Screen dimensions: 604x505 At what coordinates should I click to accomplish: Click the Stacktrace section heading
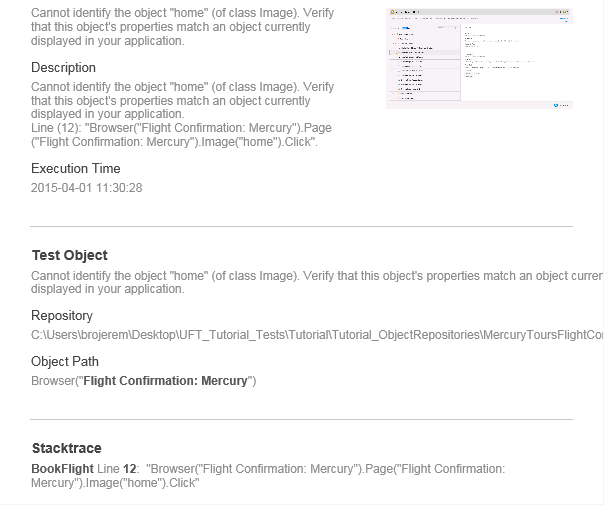point(66,448)
